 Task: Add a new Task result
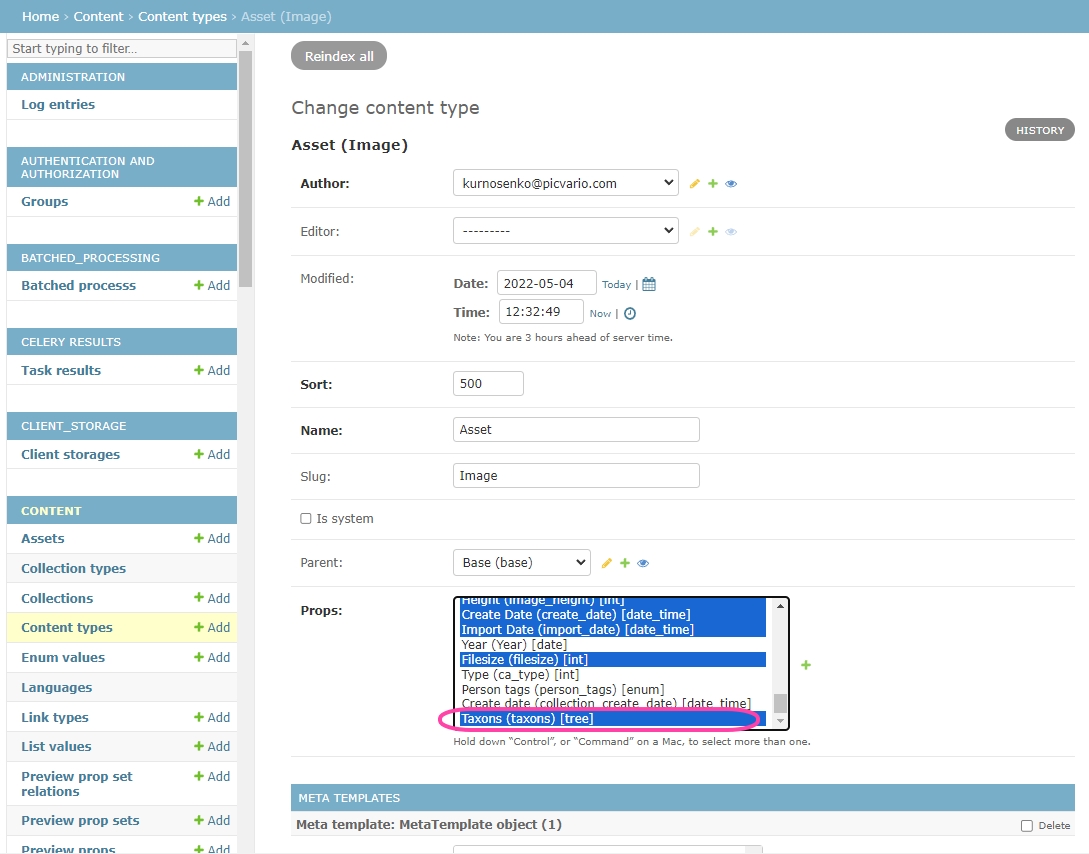tap(212, 370)
